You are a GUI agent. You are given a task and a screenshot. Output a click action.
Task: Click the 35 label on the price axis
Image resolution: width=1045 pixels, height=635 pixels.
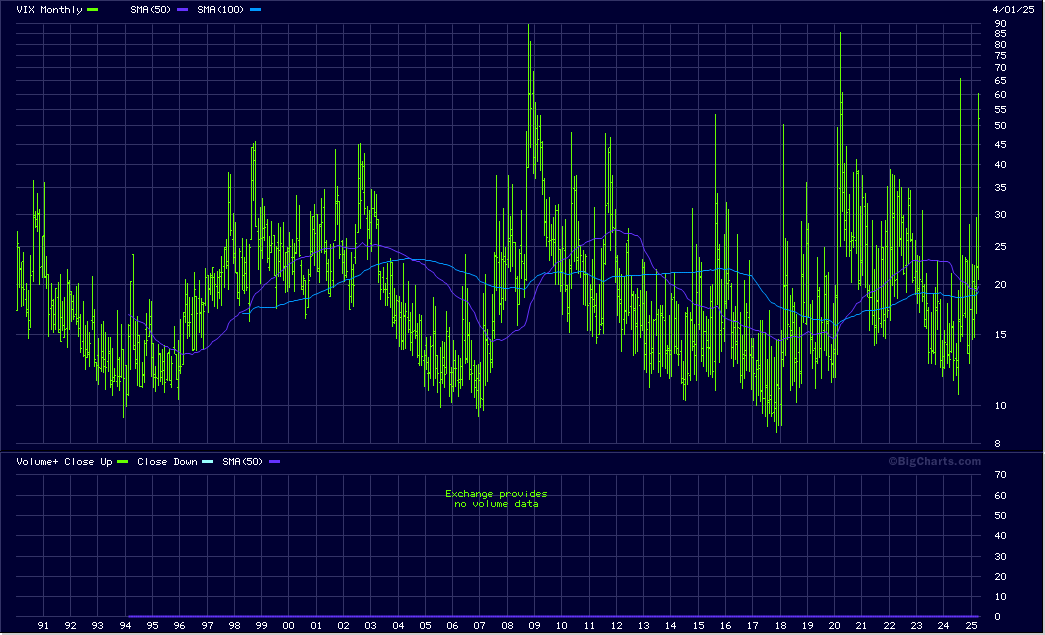[1000, 188]
